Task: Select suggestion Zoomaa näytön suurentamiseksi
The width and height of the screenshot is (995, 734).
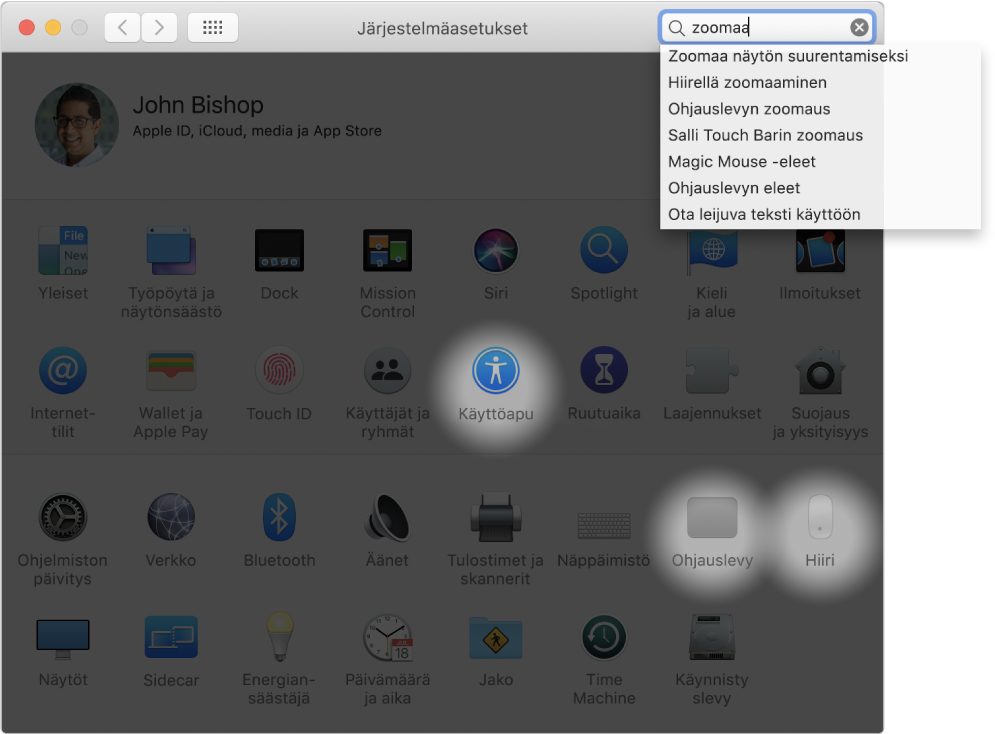Action: tap(787, 56)
